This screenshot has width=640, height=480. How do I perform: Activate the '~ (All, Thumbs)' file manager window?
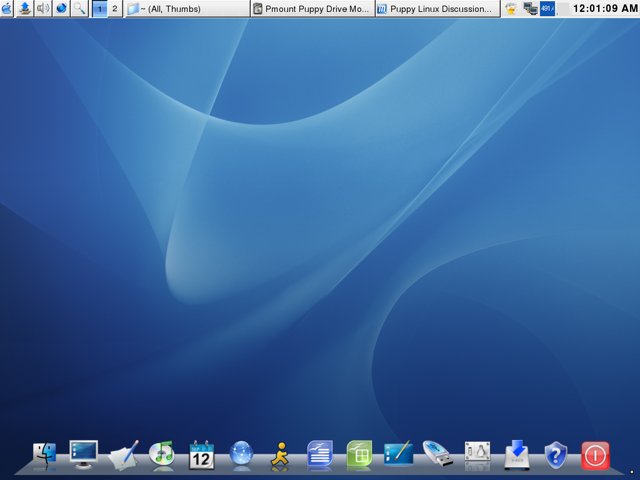[x=187, y=9]
